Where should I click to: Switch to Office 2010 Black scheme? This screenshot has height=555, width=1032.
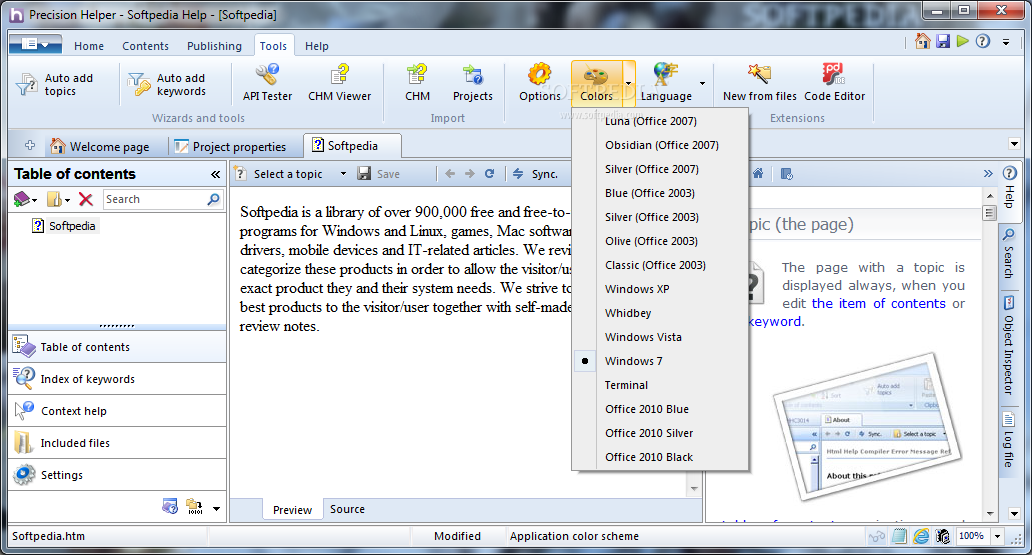[x=649, y=457]
